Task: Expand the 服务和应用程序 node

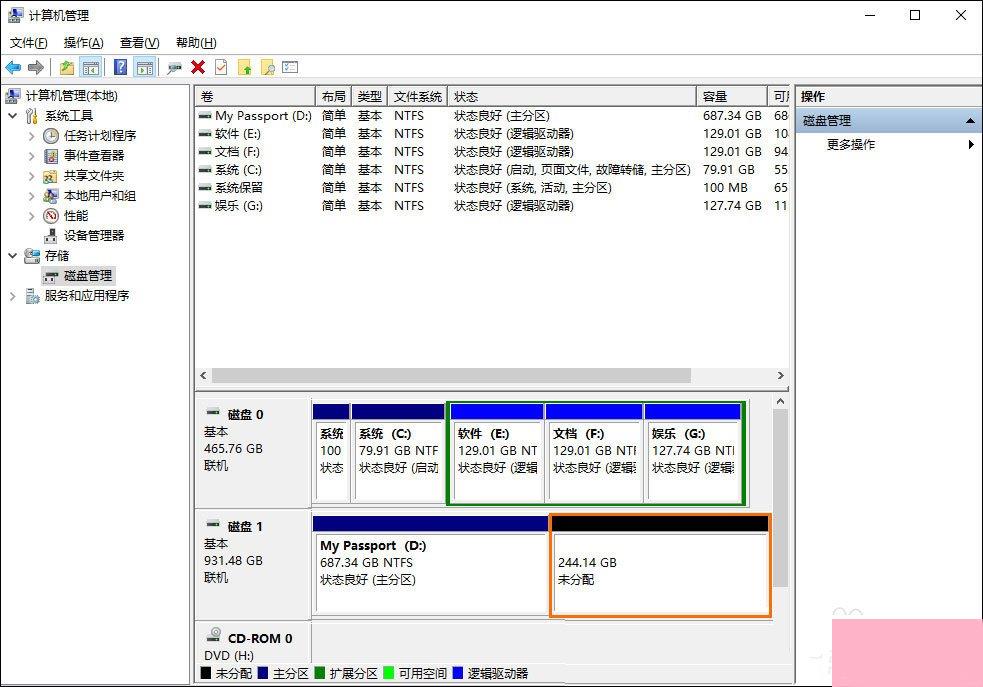Action: coord(13,295)
